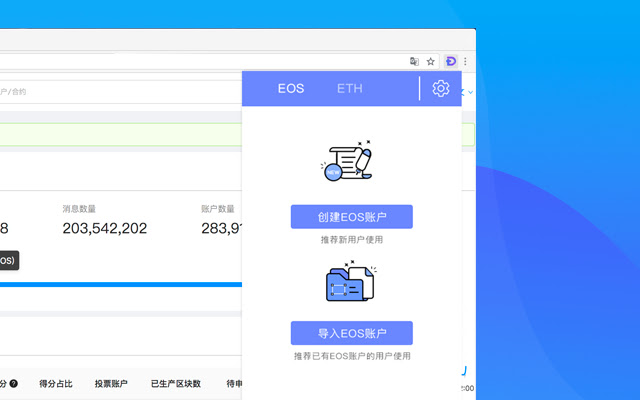Click the help question mark icon
The image size is (640, 400).
click(13, 383)
